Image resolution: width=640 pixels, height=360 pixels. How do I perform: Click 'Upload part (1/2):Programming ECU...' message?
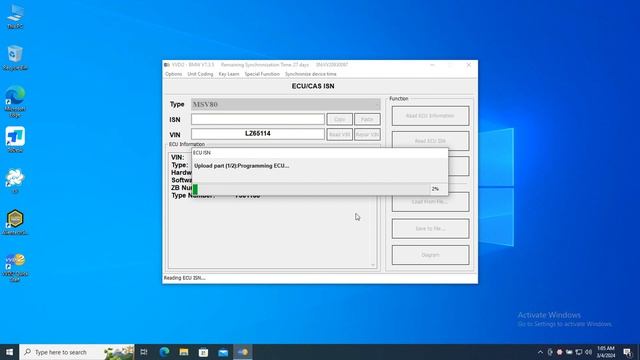(x=242, y=166)
